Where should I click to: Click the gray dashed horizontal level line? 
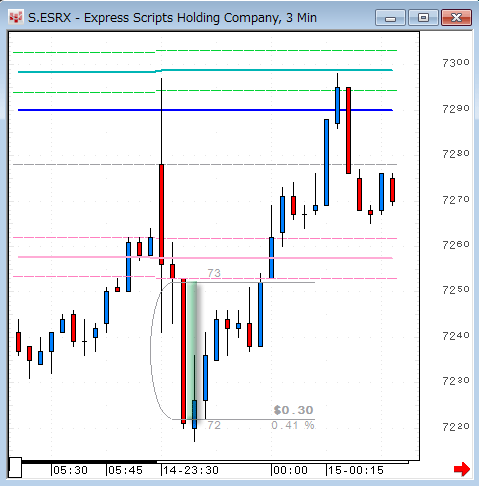[205, 165]
